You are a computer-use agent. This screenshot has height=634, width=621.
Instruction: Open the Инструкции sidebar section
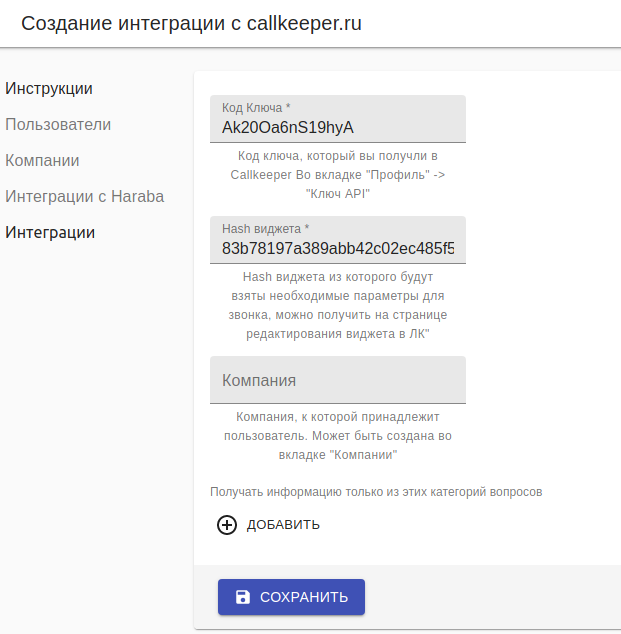click(x=49, y=89)
